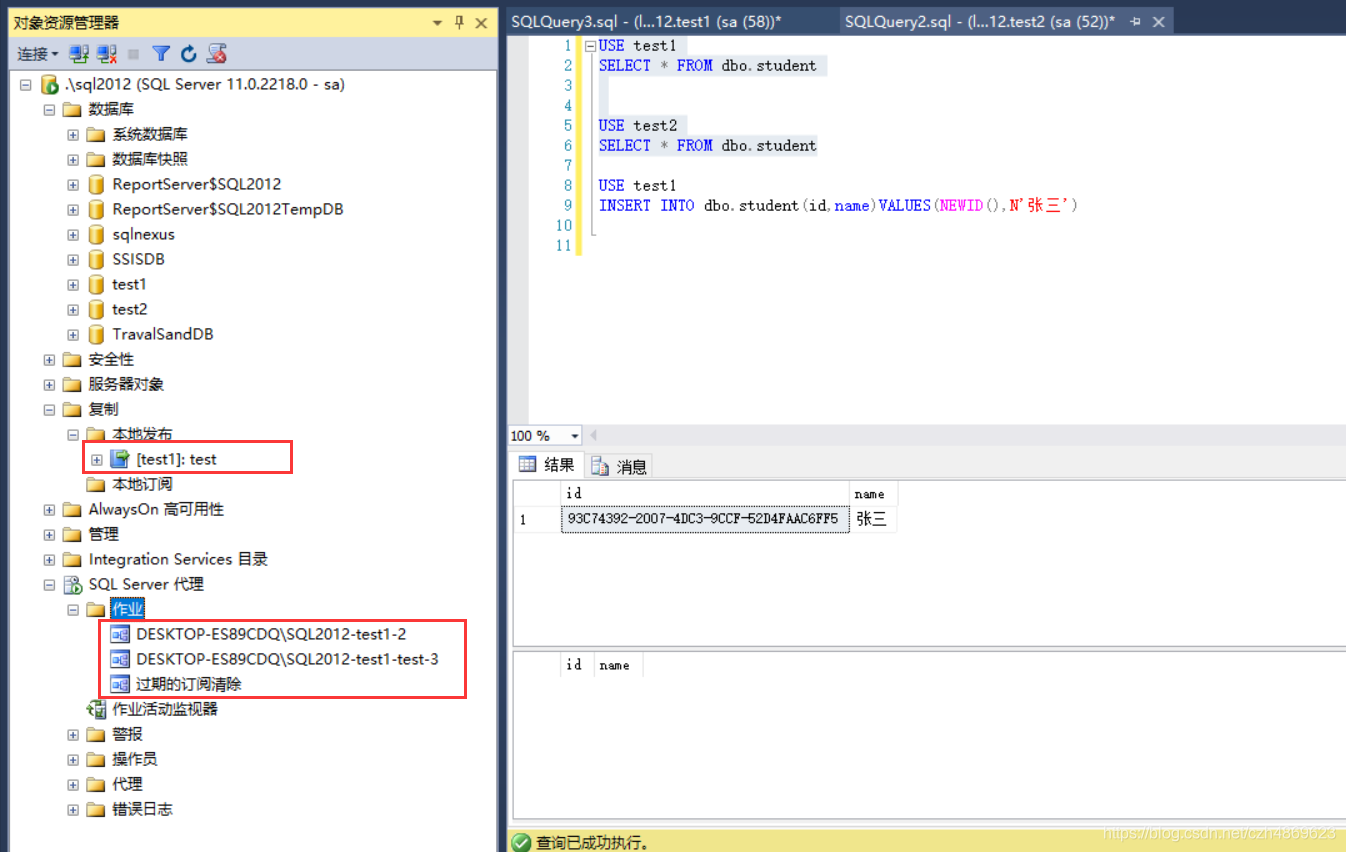This screenshot has height=852, width=1346.
Task: Select the SSISDB database icon
Action: point(96,260)
